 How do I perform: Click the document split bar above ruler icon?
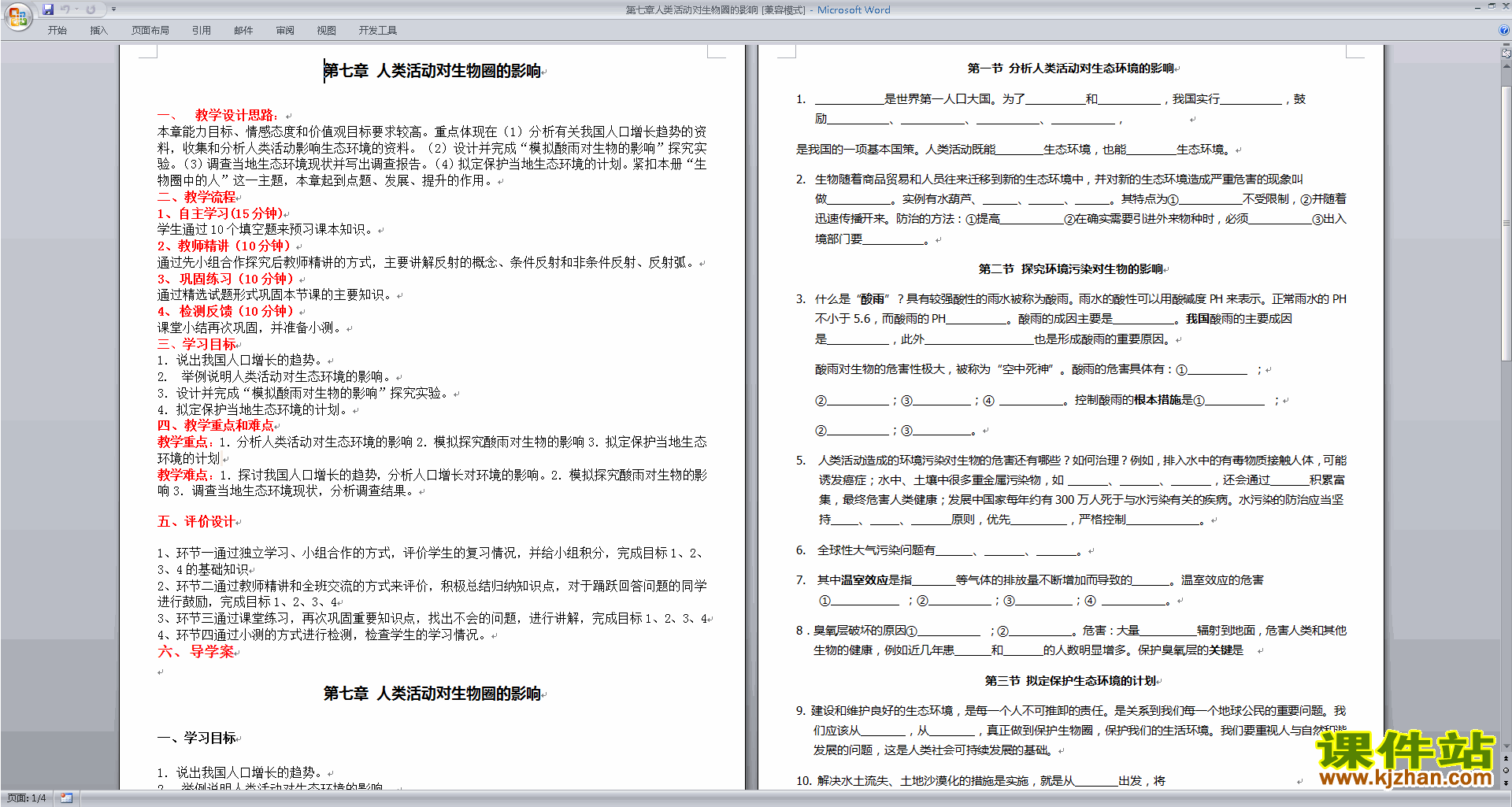(1506, 45)
